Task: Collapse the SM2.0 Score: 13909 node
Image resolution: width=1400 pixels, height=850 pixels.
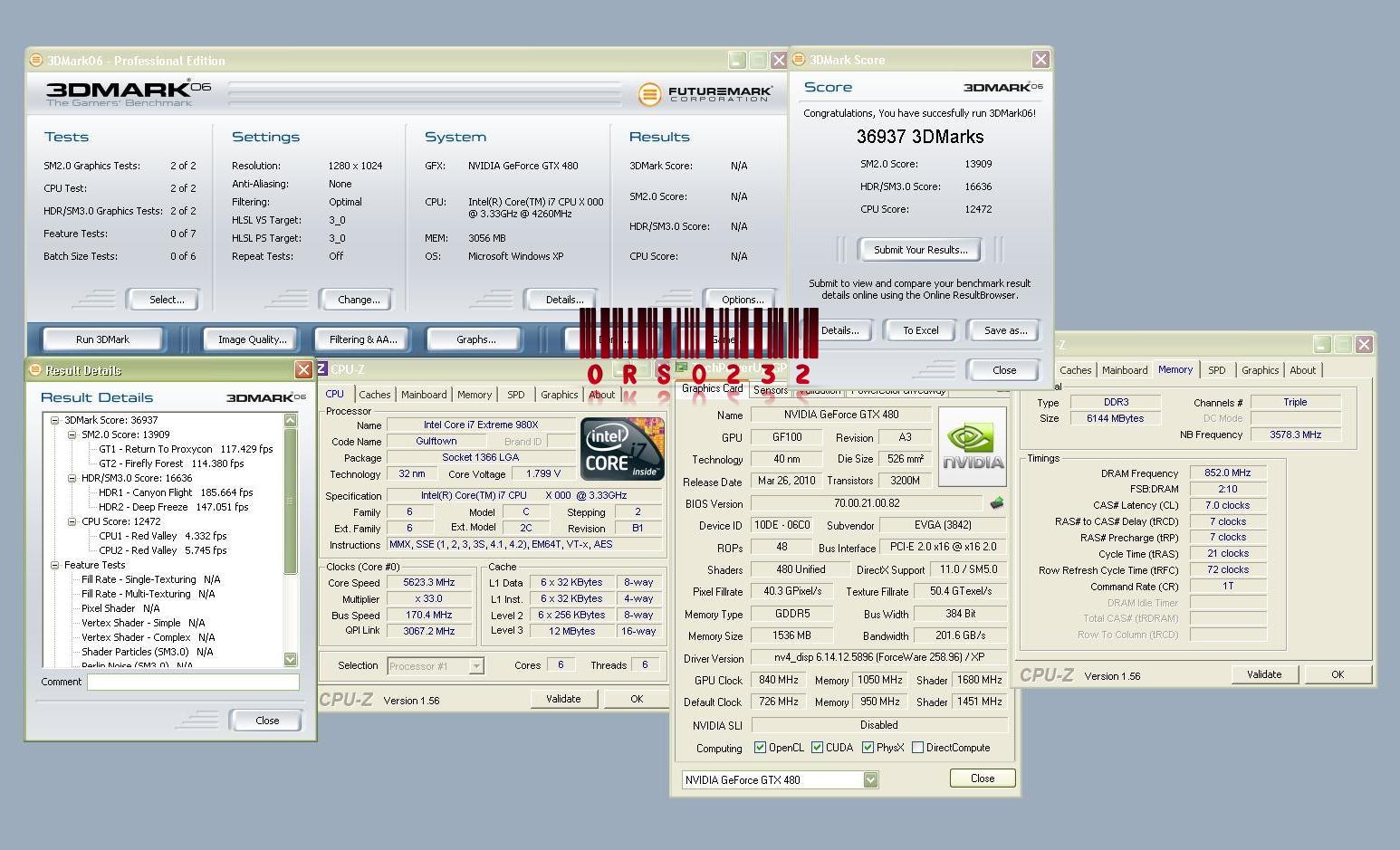Action: point(72,435)
